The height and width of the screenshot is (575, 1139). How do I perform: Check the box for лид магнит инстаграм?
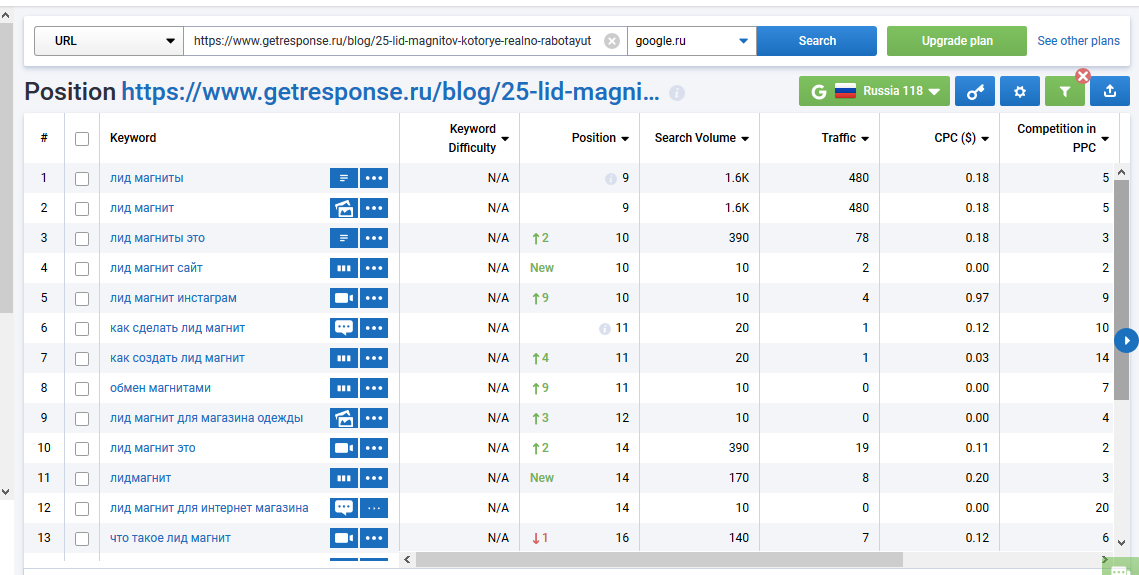coord(82,299)
